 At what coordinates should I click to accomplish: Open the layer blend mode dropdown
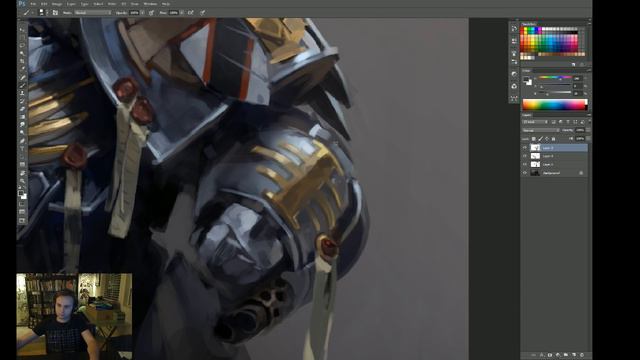coord(541,130)
